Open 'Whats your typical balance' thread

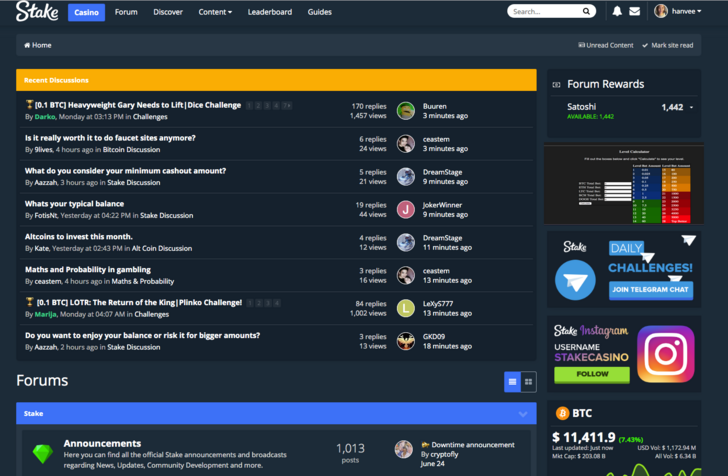click(74, 203)
